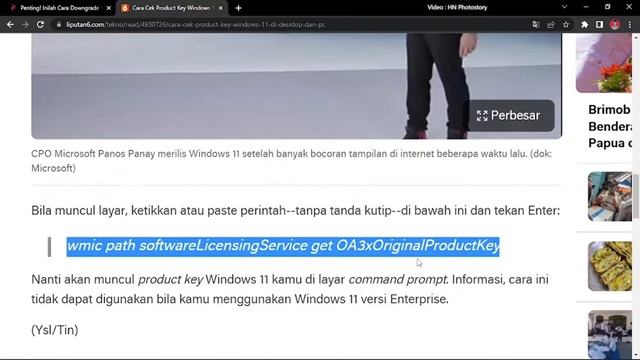The width and height of the screenshot is (640, 360).
Task: Restore down the Chrome window
Action: coord(607,7)
